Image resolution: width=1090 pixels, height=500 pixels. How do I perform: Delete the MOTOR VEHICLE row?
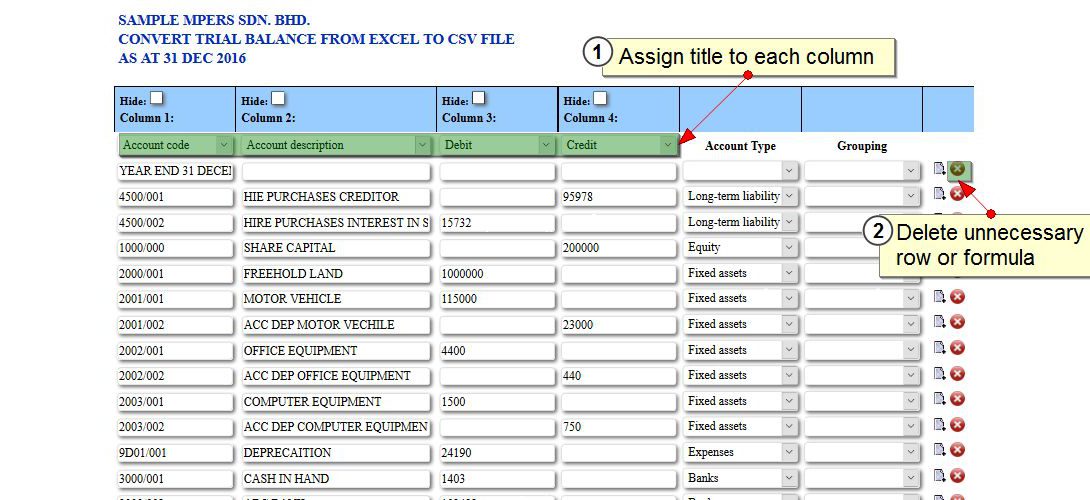click(x=957, y=296)
